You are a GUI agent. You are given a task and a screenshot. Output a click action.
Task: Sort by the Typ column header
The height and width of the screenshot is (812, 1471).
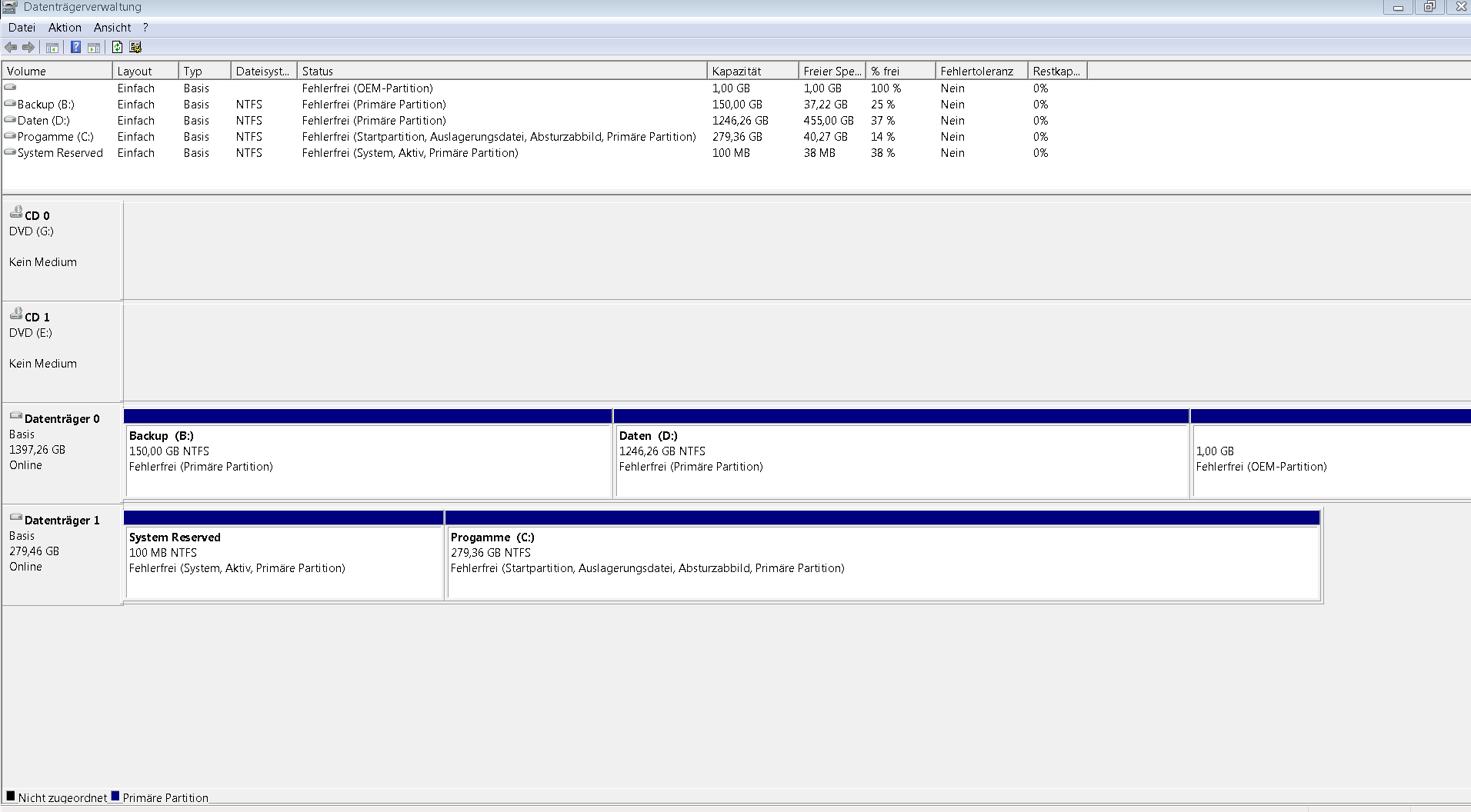pos(205,71)
